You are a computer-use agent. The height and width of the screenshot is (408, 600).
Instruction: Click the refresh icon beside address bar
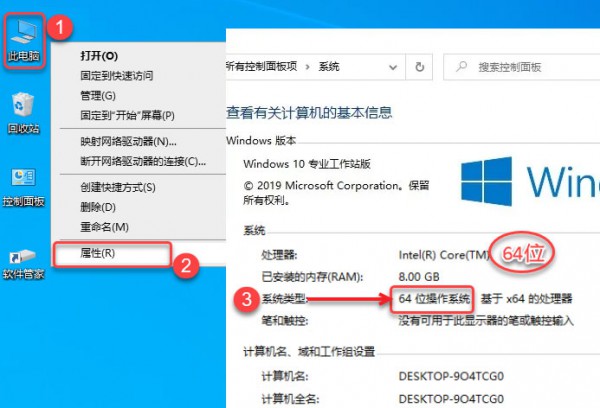pos(419,67)
